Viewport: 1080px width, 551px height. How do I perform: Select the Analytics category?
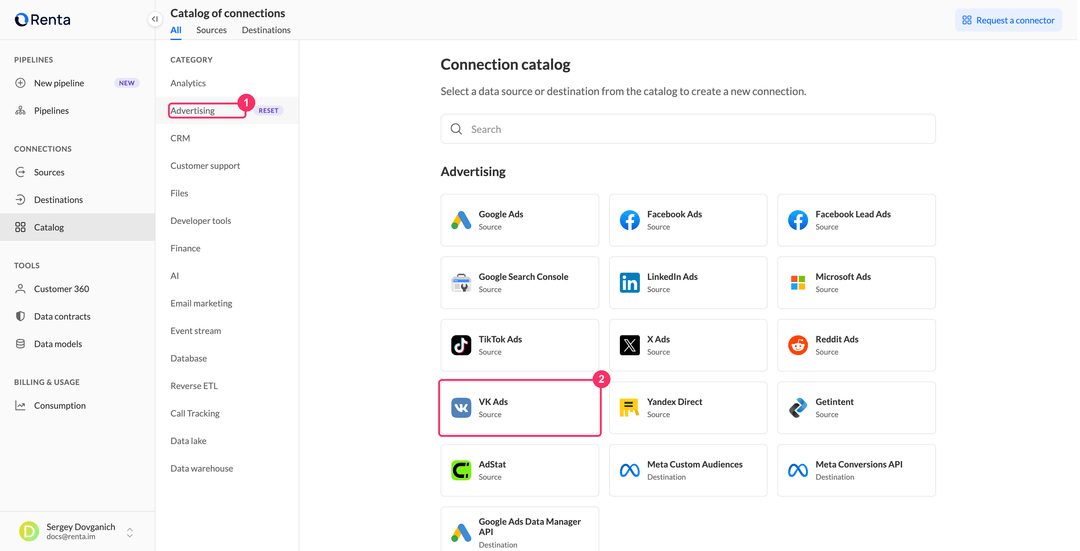point(188,83)
